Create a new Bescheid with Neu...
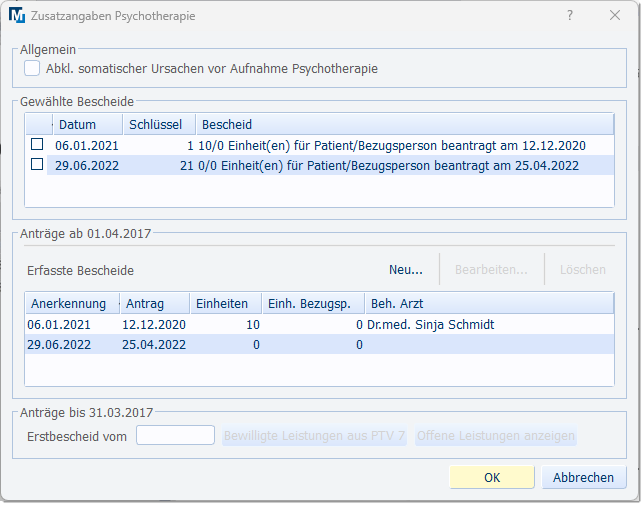This screenshot has height=506, width=644. pos(406,270)
